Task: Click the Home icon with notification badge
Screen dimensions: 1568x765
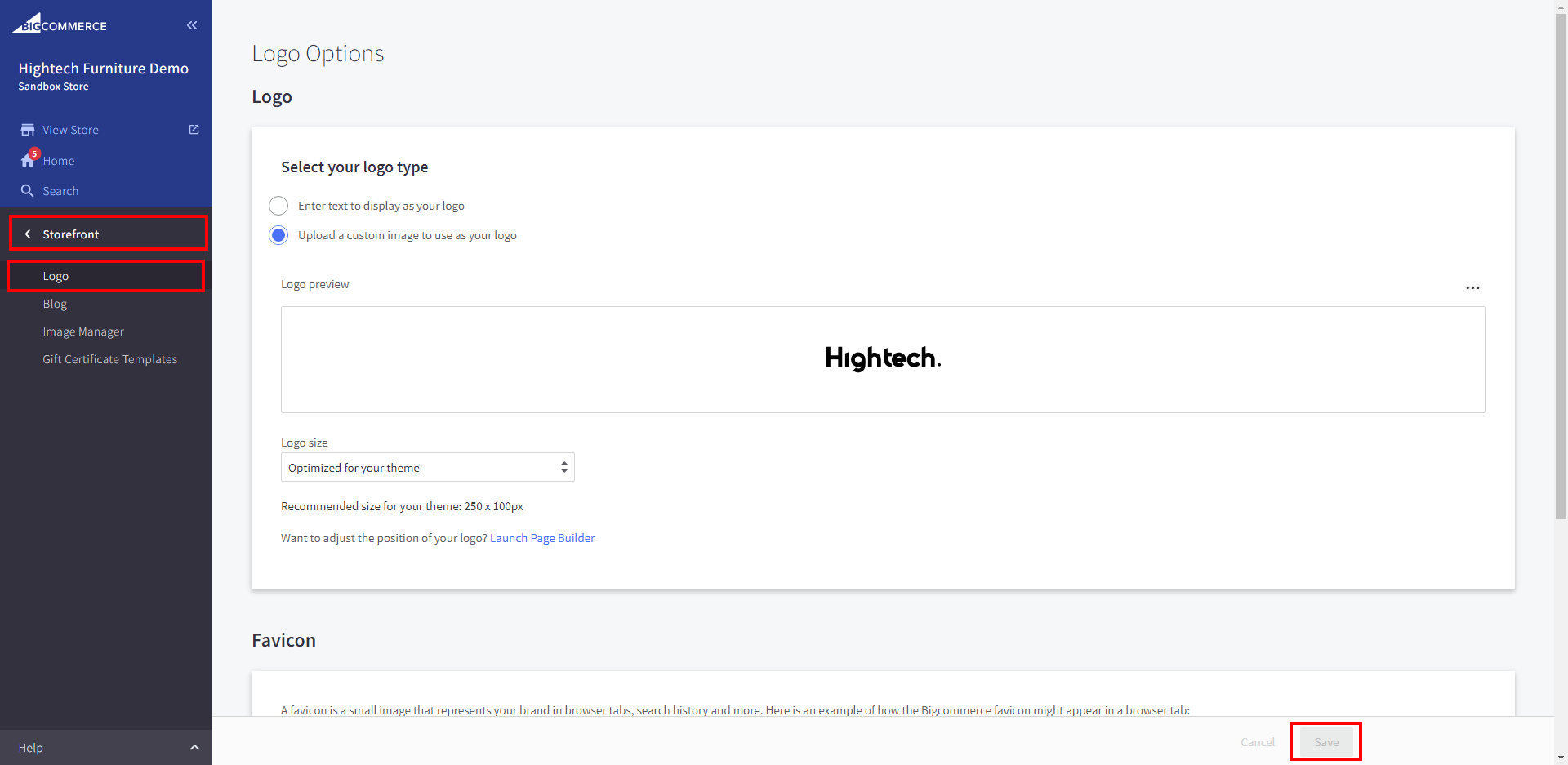Action: click(29, 160)
